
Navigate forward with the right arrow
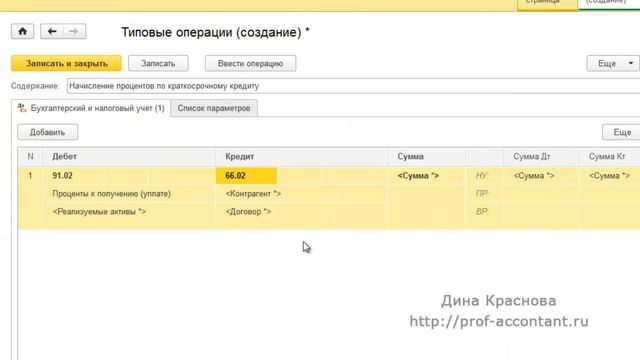coord(74,31)
